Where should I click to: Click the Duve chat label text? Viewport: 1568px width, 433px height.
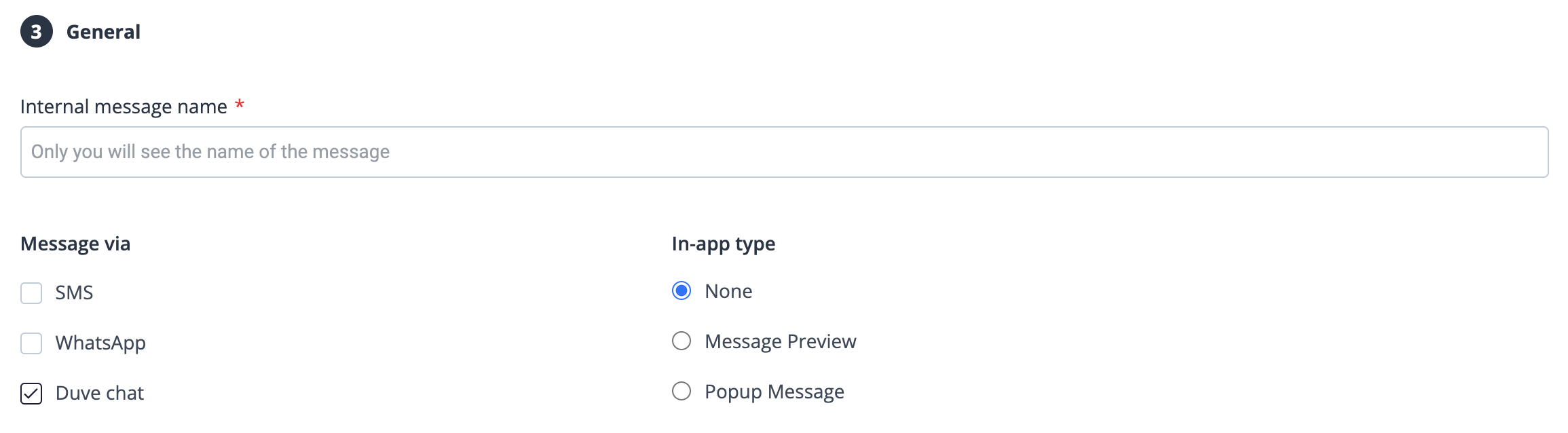pos(100,392)
